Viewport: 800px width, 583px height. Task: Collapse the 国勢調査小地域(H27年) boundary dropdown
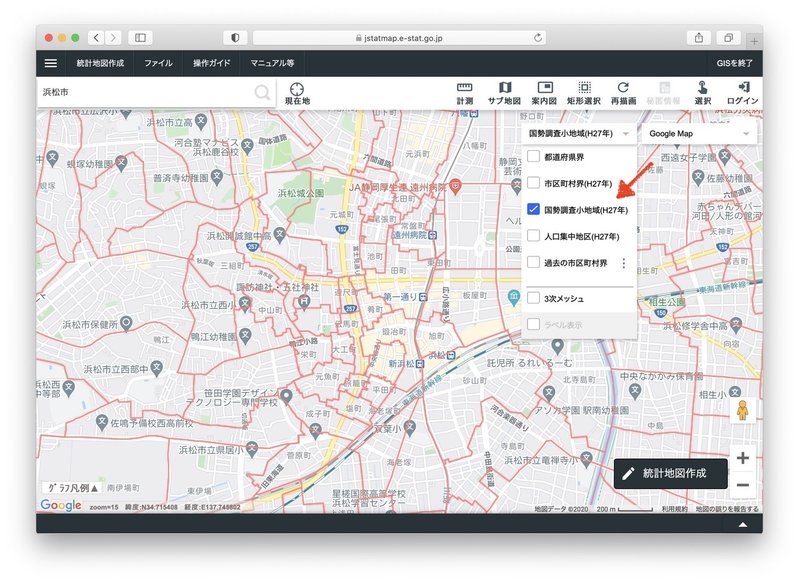[579, 134]
